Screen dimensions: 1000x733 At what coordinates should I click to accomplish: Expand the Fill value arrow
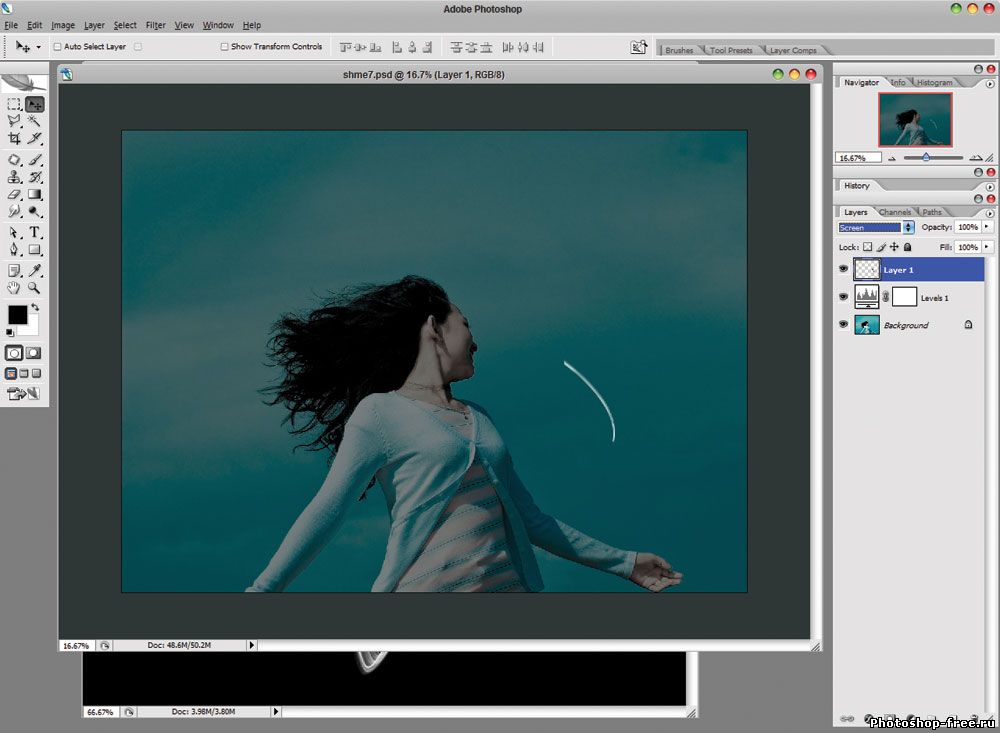click(987, 247)
